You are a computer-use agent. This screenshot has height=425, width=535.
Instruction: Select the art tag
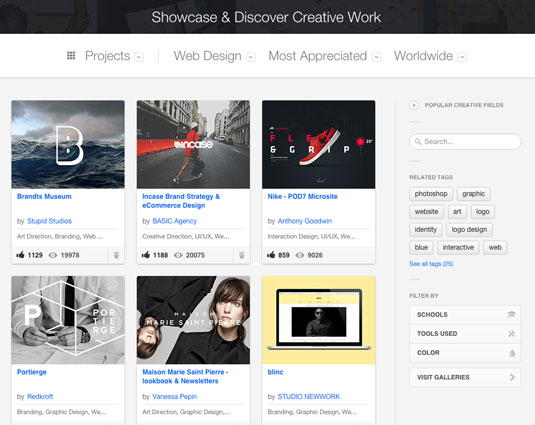pyautogui.click(x=457, y=211)
